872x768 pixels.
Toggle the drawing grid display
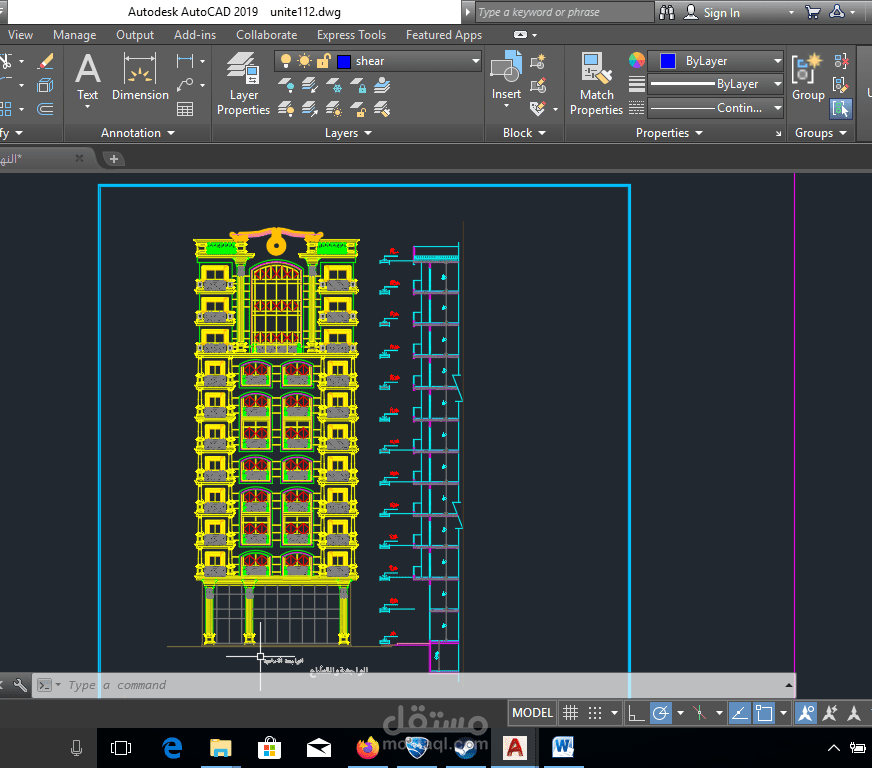tap(570, 713)
